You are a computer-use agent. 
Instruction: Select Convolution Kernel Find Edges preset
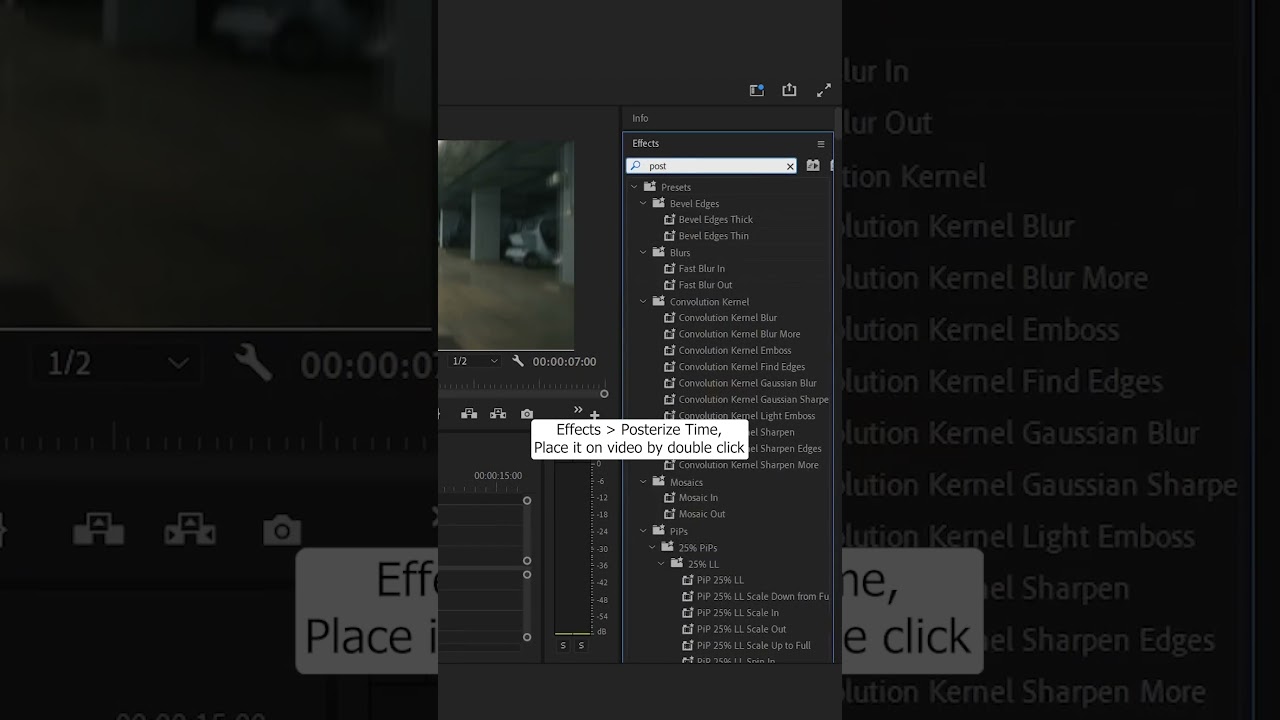pos(741,367)
